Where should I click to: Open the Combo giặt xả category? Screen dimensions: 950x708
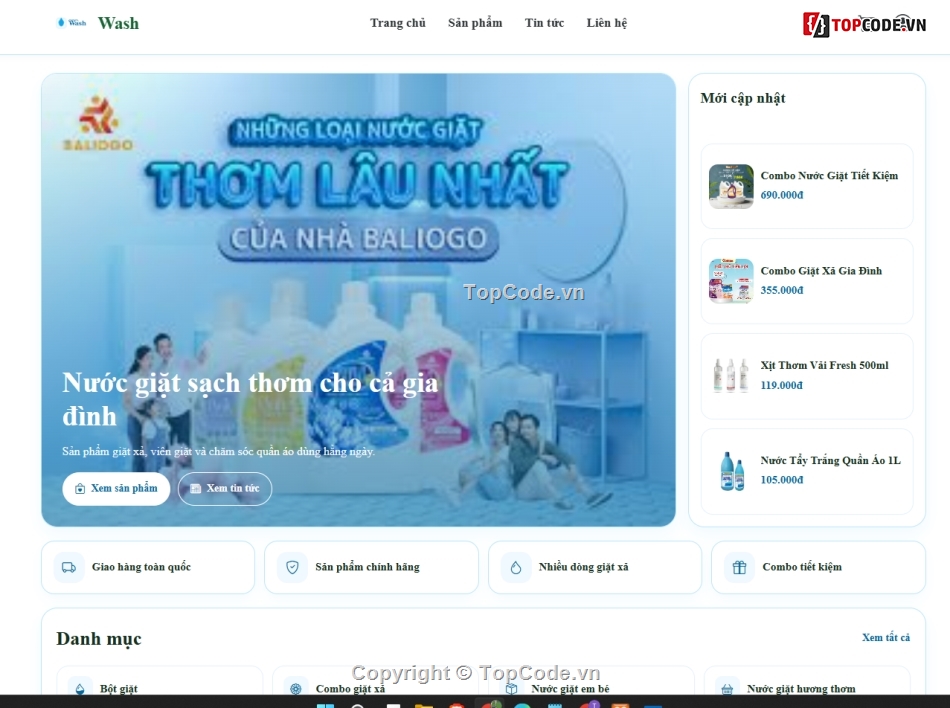tap(375, 681)
